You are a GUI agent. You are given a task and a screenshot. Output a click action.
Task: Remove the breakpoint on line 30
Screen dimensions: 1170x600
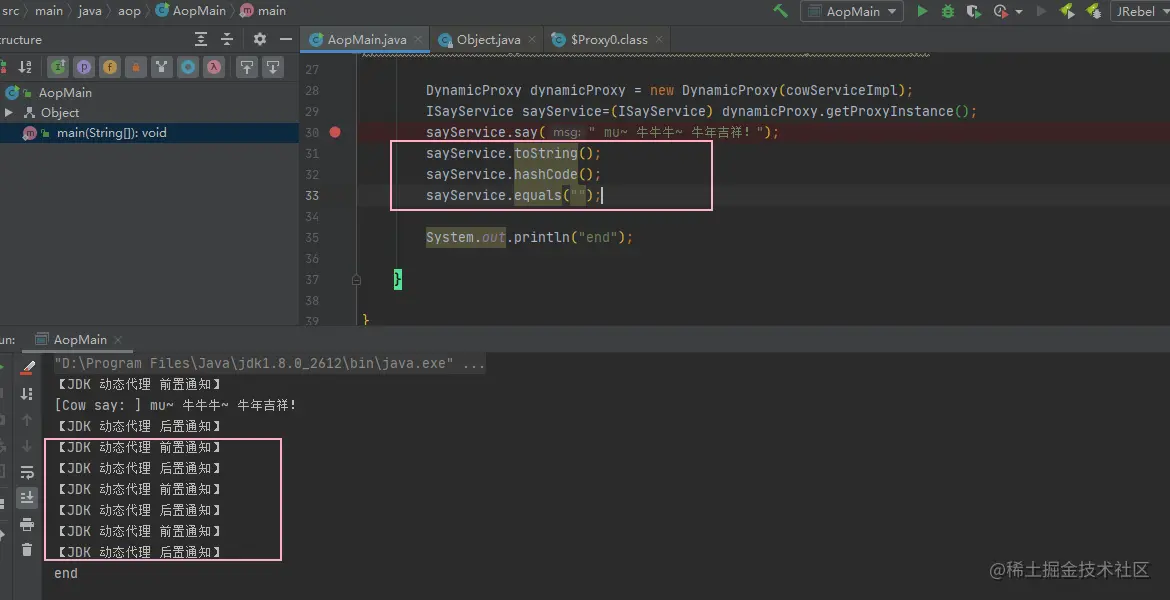tap(335, 132)
